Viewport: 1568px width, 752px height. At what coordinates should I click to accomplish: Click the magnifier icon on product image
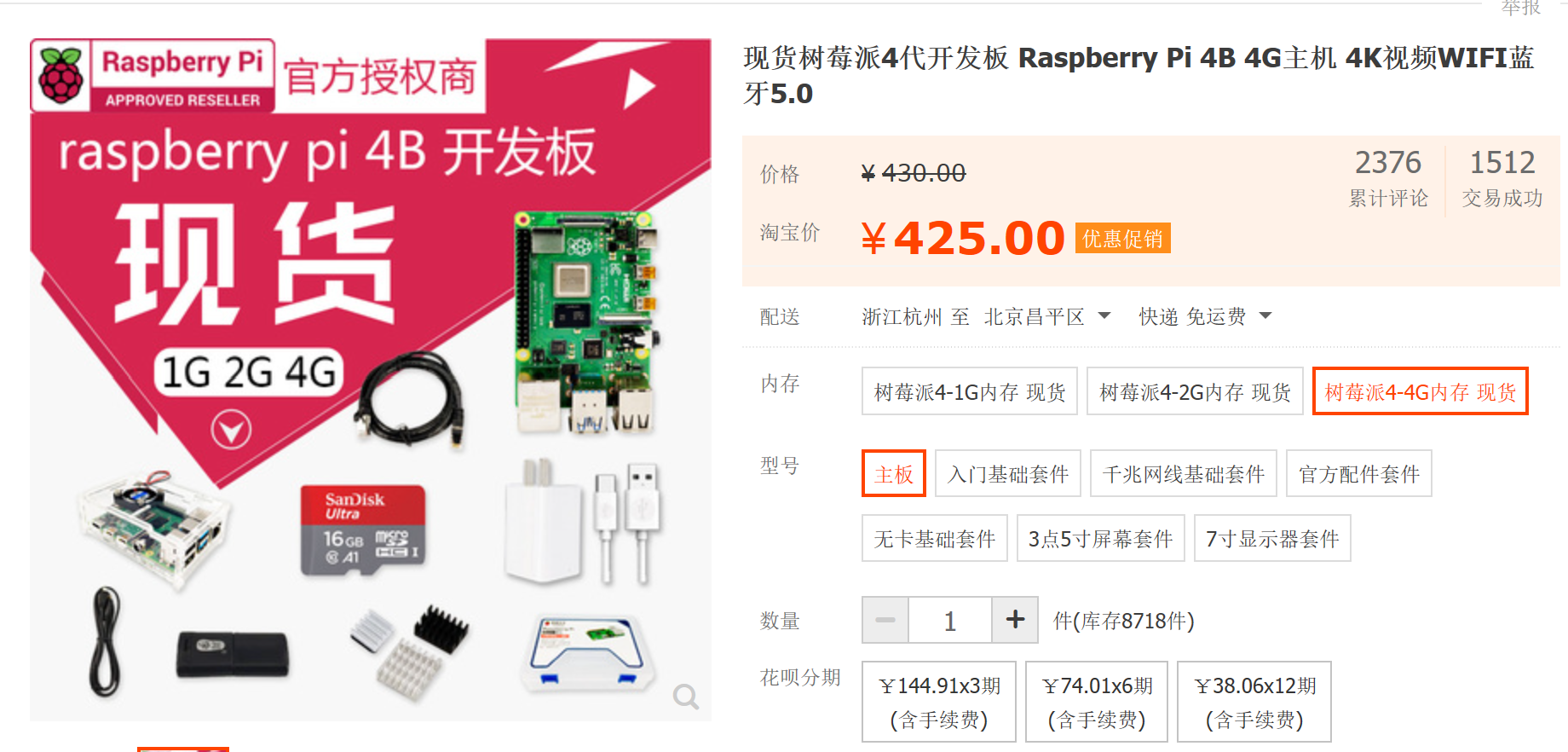tap(685, 696)
